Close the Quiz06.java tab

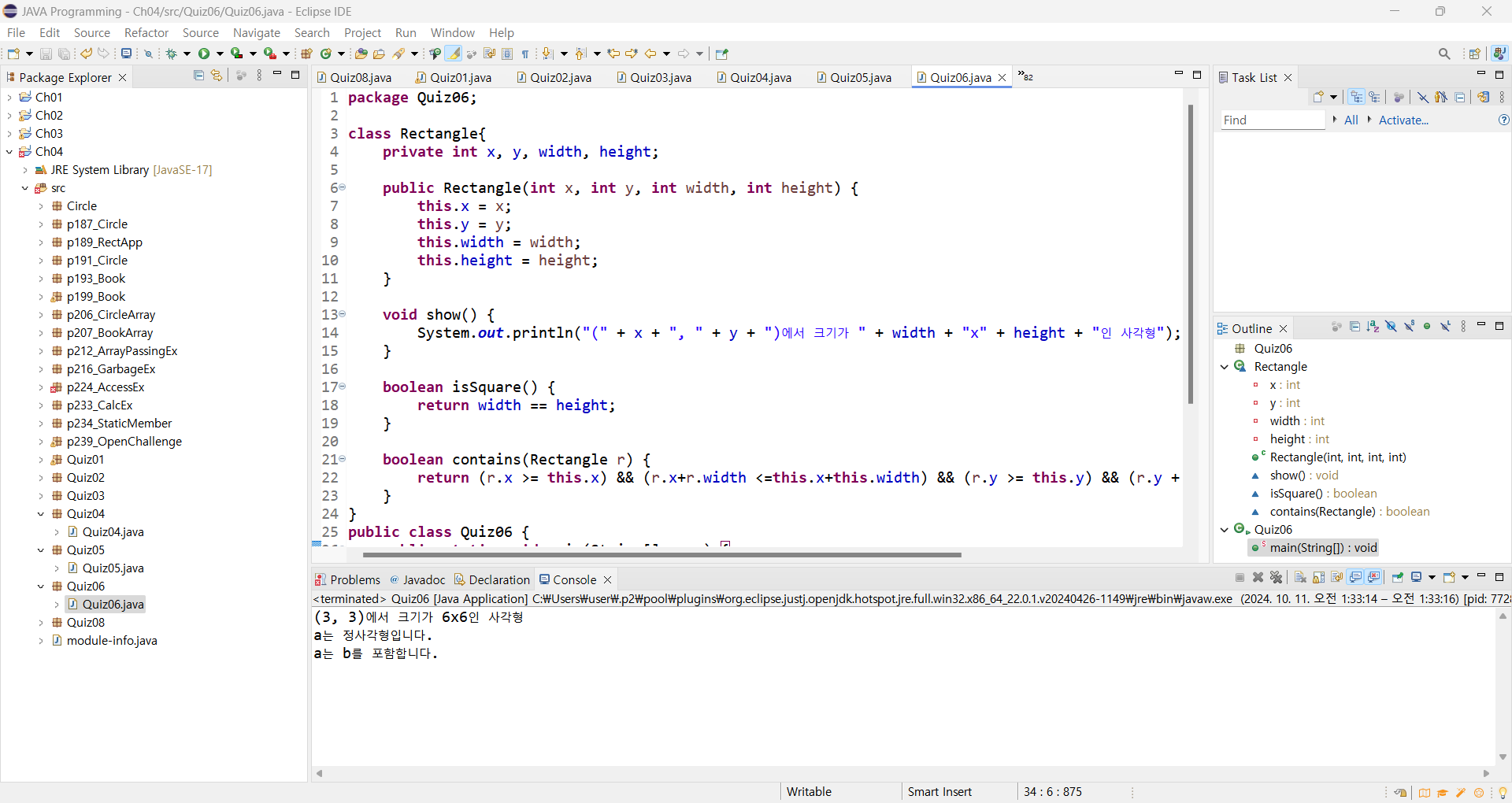tap(1002, 77)
